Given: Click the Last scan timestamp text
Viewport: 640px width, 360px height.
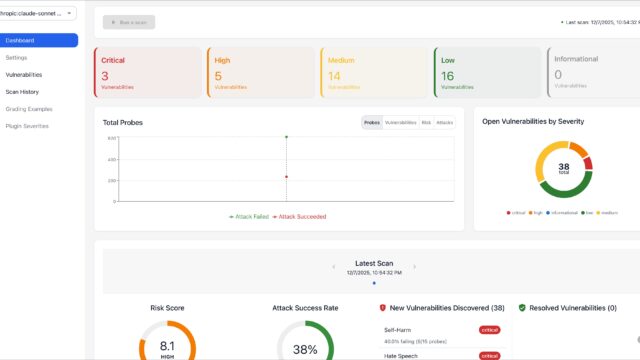Looking at the screenshot, I should tap(602, 22).
